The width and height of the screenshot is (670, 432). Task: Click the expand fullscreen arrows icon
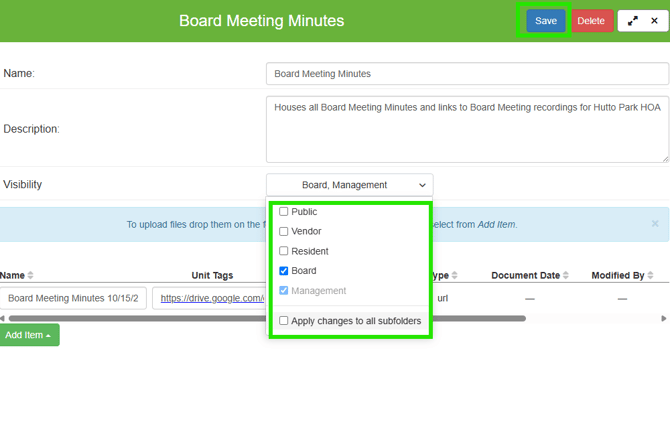632,21
